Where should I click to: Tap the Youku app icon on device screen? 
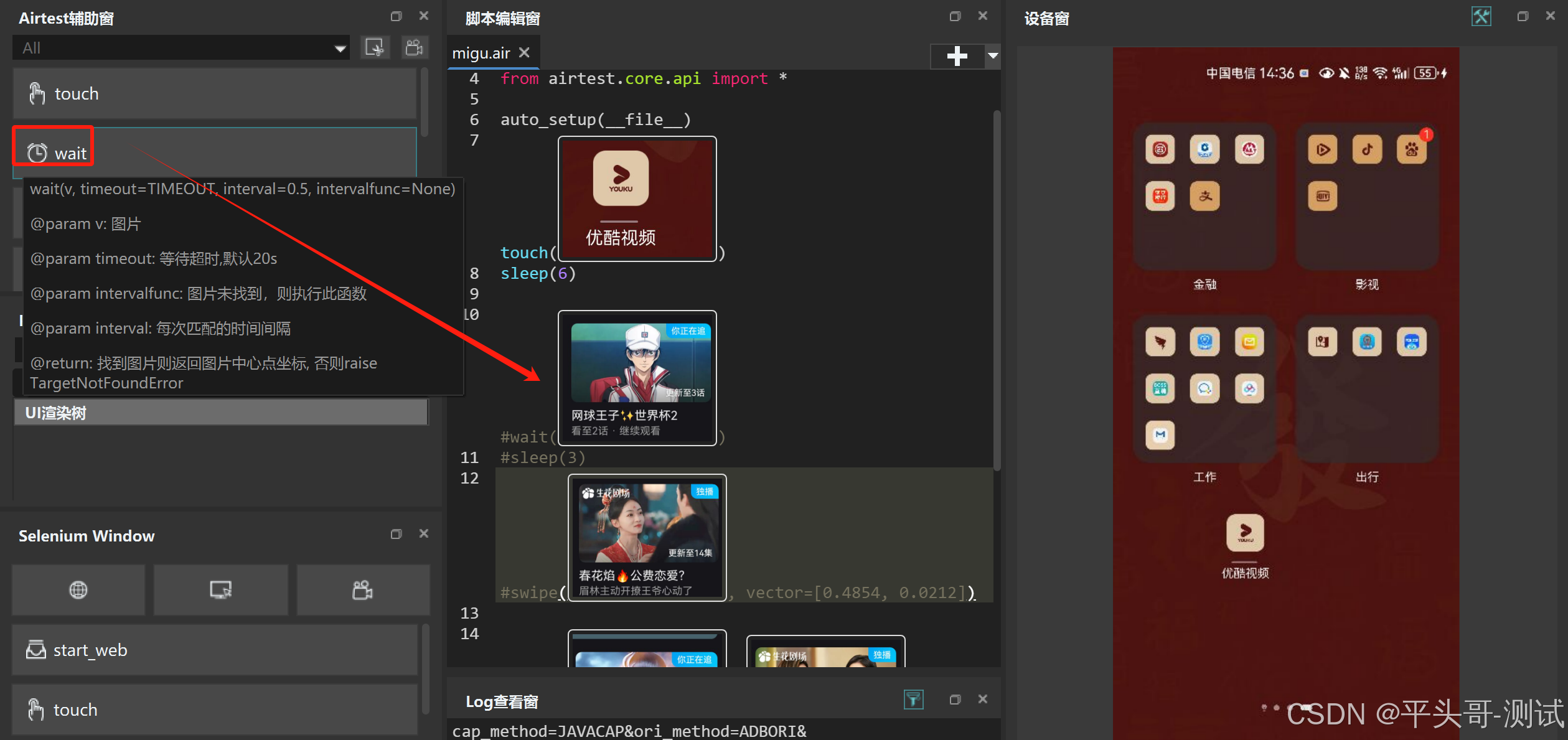(x=1245, y=533)
